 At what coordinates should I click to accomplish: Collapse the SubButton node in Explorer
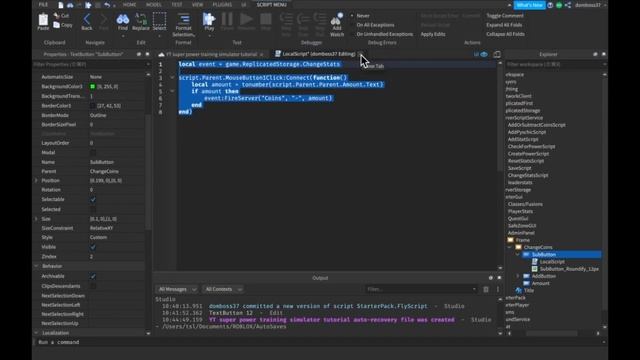pyautogui.click(x=518, y=254)
